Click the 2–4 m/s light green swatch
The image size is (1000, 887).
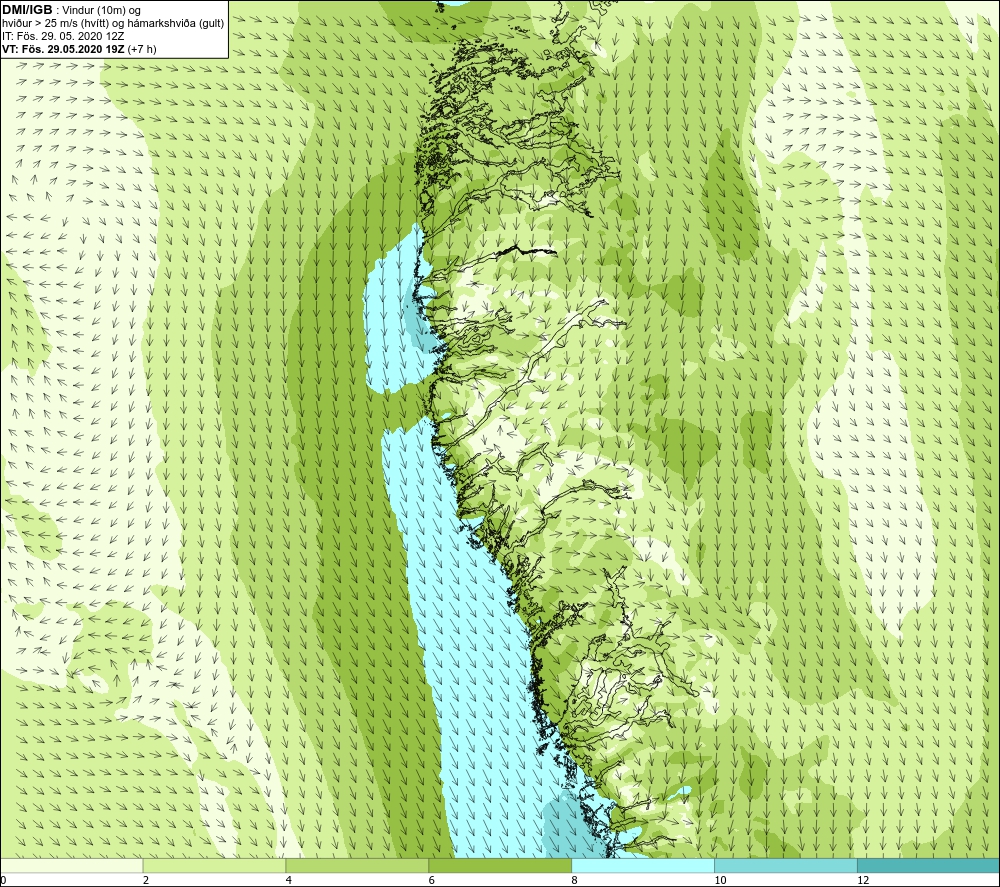click(214, 865)
